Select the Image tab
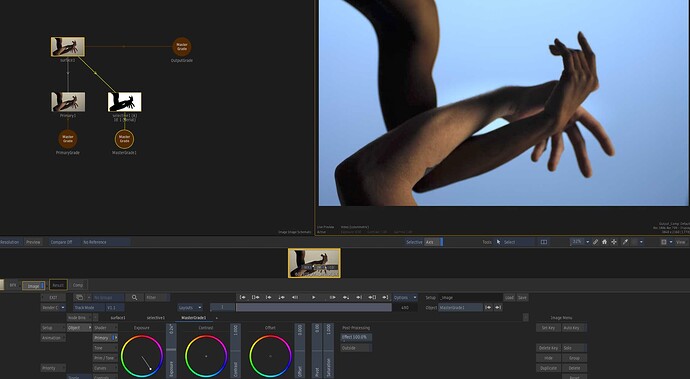 tap(33, 286)
